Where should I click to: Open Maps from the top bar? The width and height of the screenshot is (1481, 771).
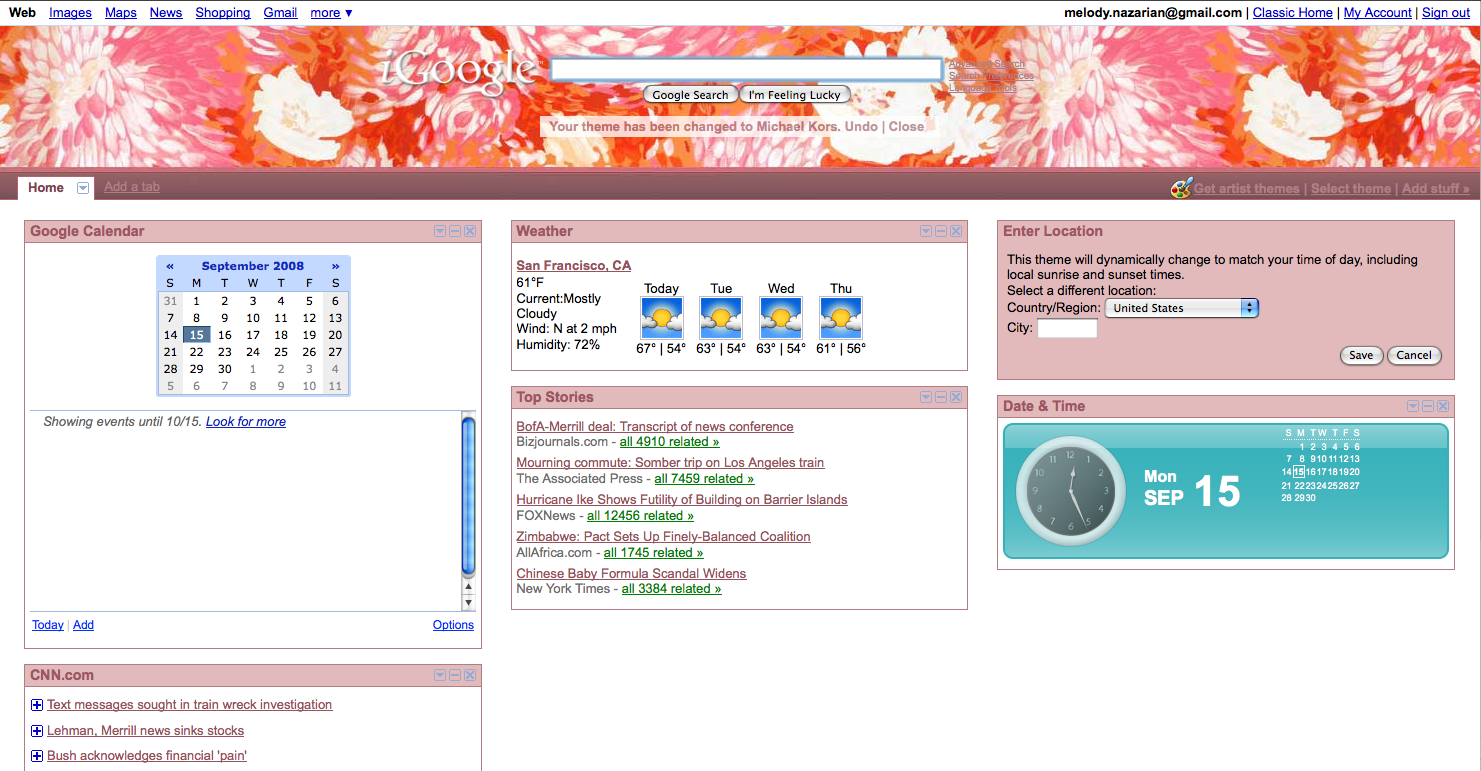tap(121, 12)
